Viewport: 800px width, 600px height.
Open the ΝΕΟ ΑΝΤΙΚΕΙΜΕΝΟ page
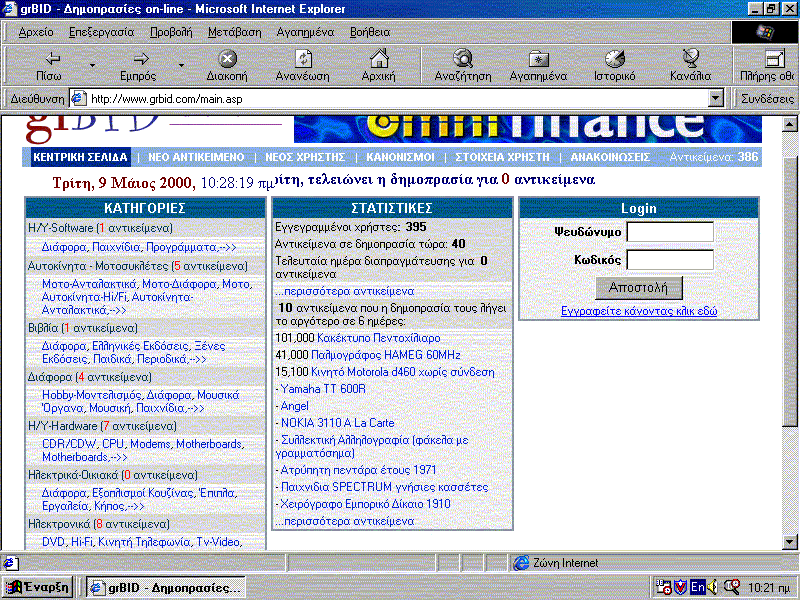point(196,157)
